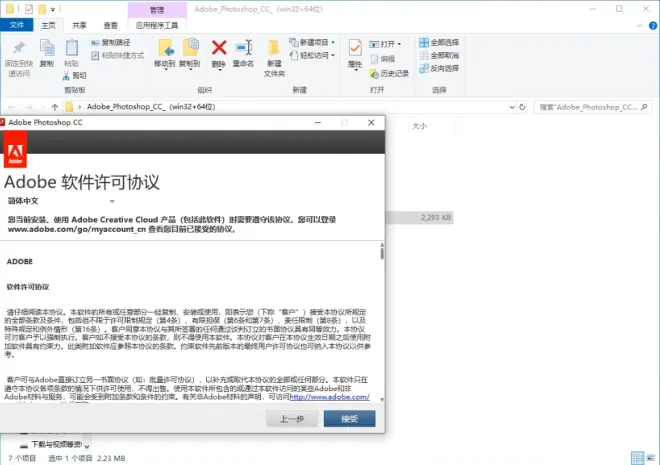Click quick access new folder icon

click(42, 8)
